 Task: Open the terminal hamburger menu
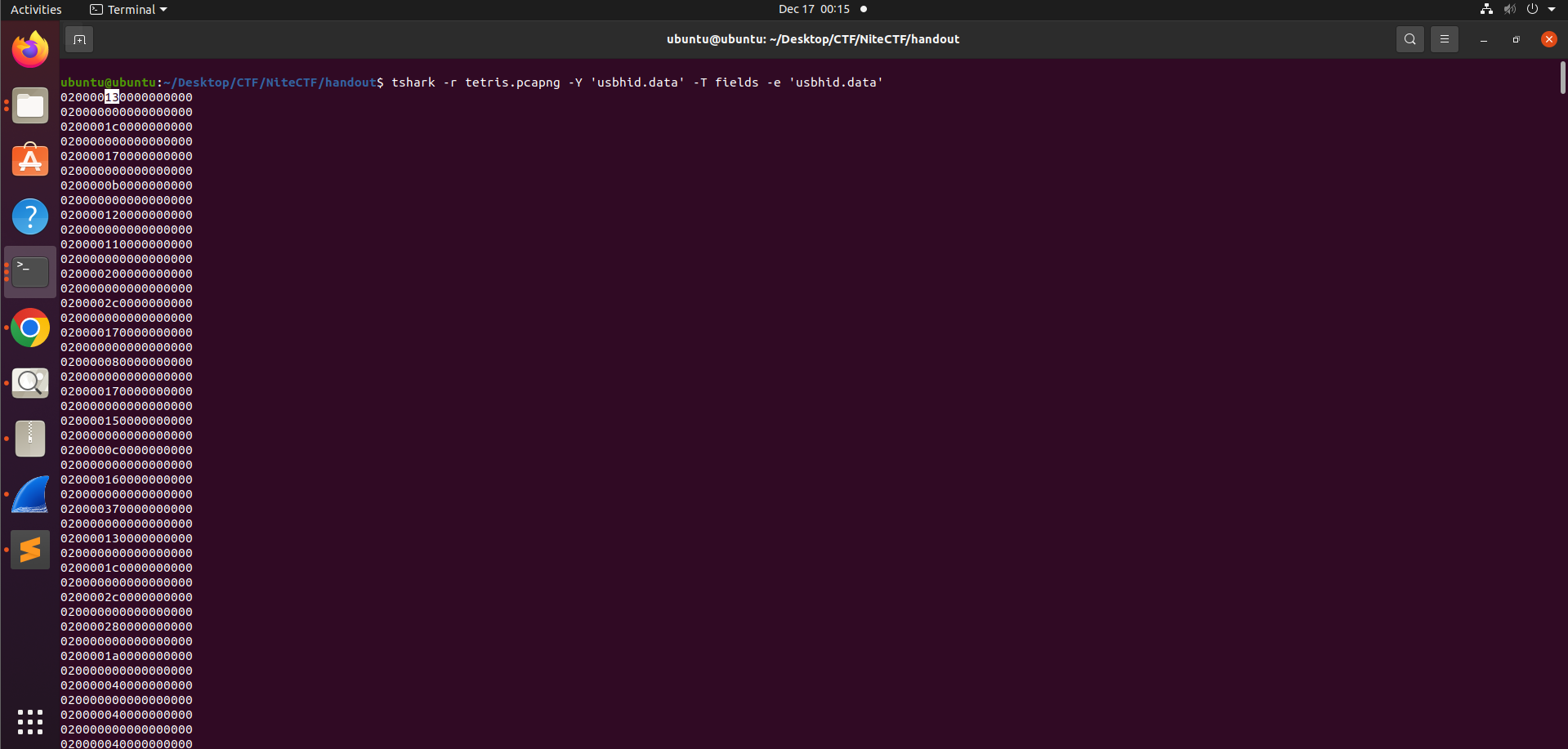point(1444,39)
